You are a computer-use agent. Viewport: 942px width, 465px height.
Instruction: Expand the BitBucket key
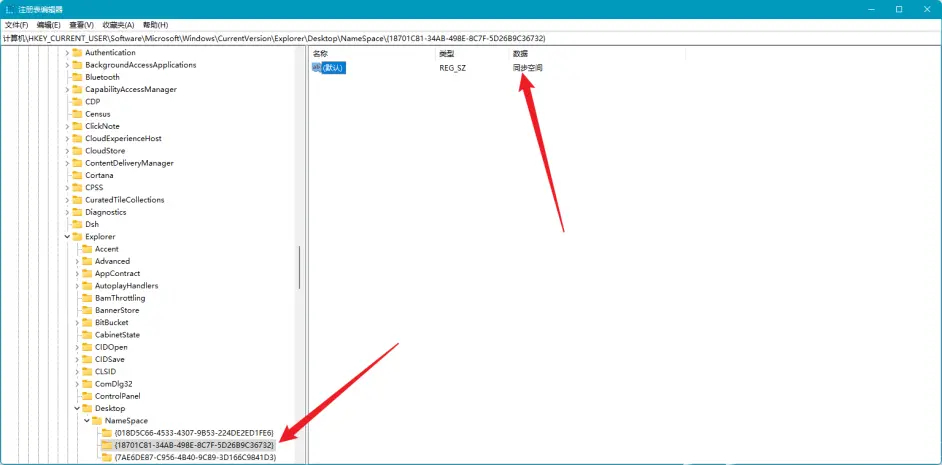click(x=77, y=323)
